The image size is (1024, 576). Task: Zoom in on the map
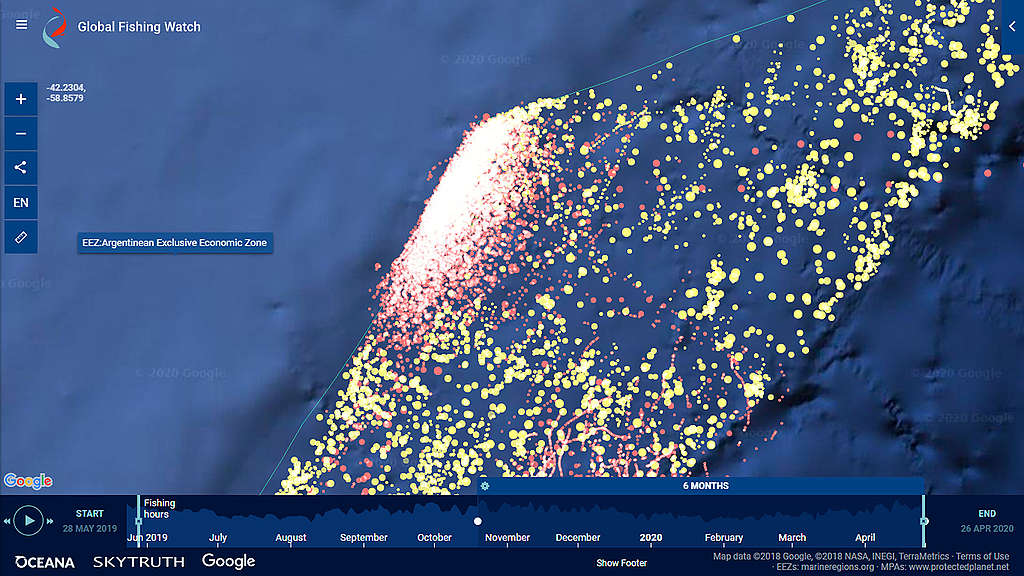(21, 99)
